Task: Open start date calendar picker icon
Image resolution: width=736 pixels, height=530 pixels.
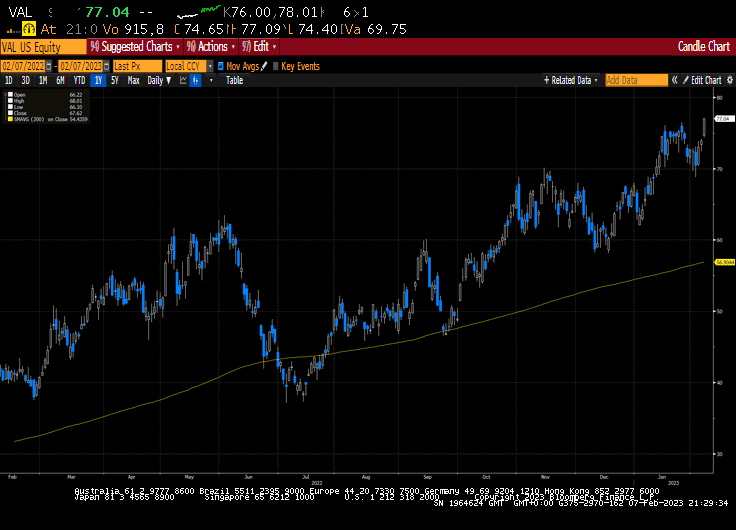Action: pyautogui.click(x=49, y=66)
